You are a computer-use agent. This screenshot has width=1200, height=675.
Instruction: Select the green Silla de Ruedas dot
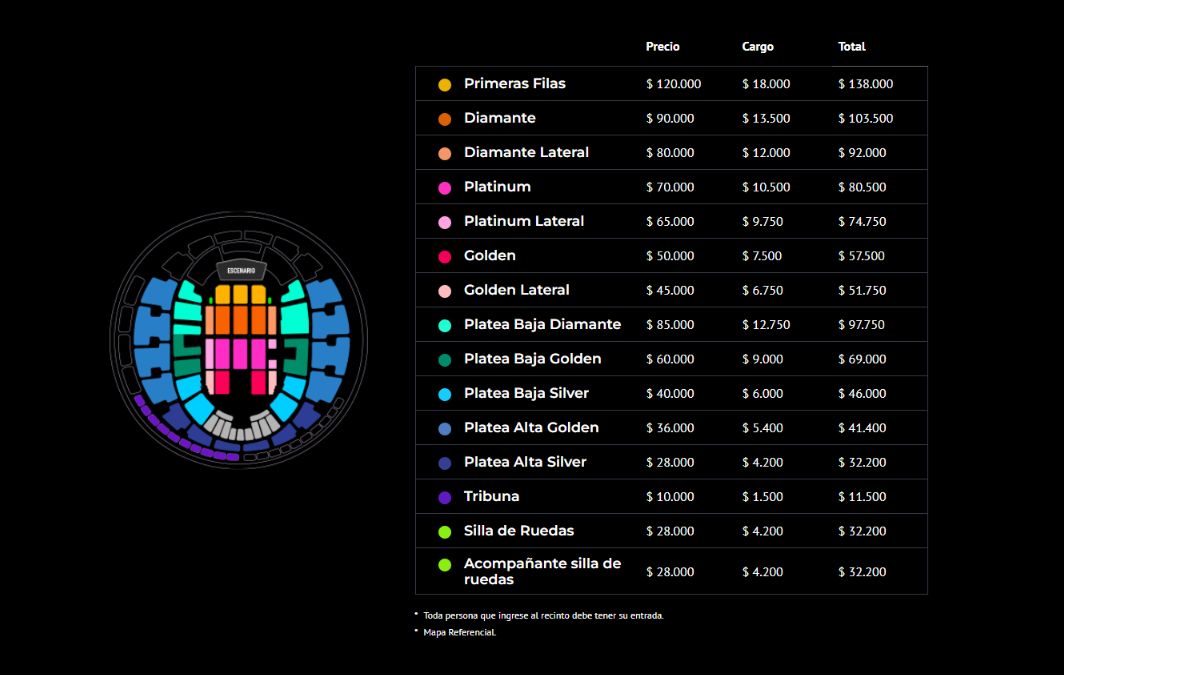click(x=445, y=531)
